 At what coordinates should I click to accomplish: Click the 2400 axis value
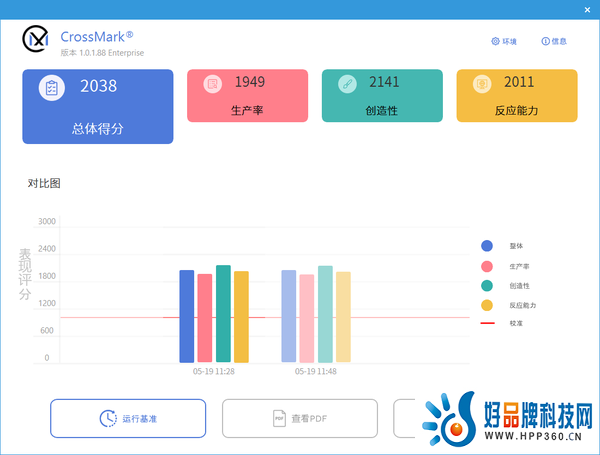click(47, 249)
